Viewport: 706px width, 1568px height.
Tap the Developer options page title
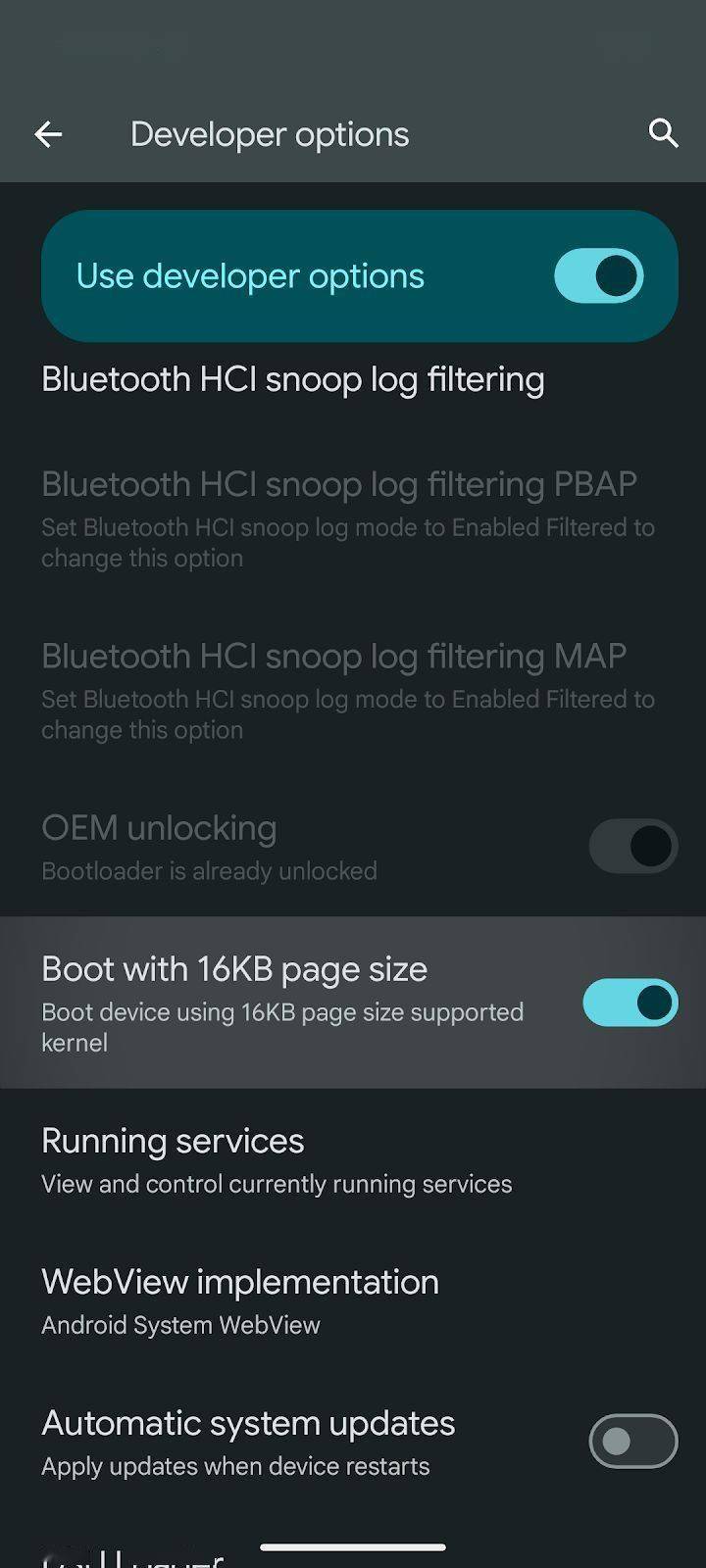270,134
